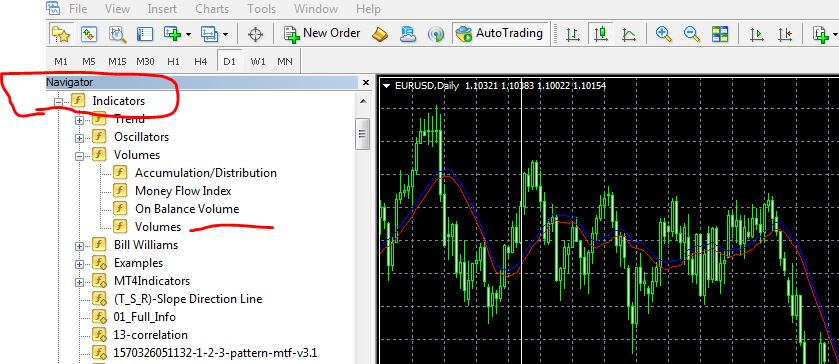The image size is (839, 364).
Task: Select Accumulation/Distribution indicator
Action: pos(205,173)
